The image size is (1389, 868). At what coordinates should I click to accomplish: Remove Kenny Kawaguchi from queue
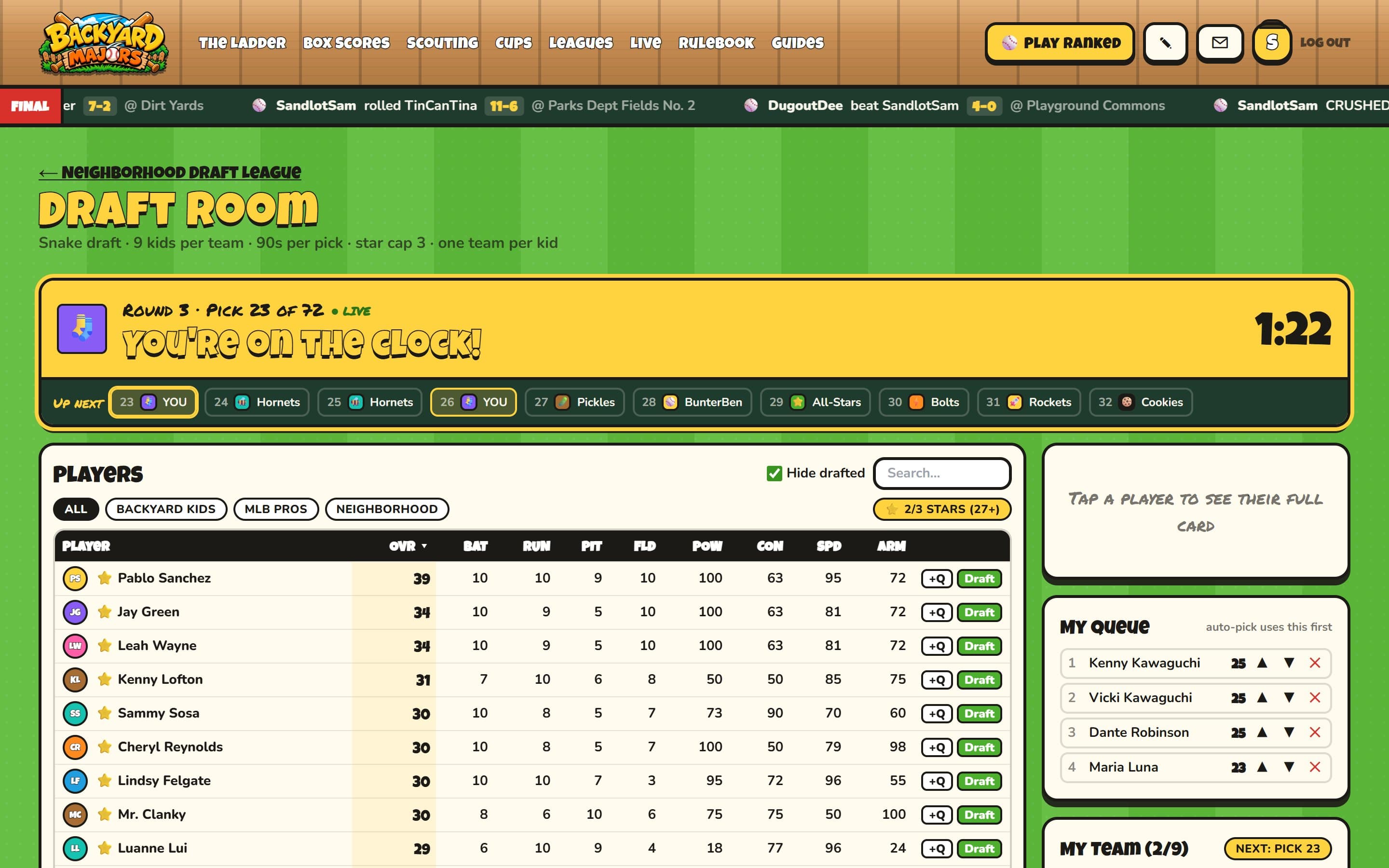(1315, 663)
